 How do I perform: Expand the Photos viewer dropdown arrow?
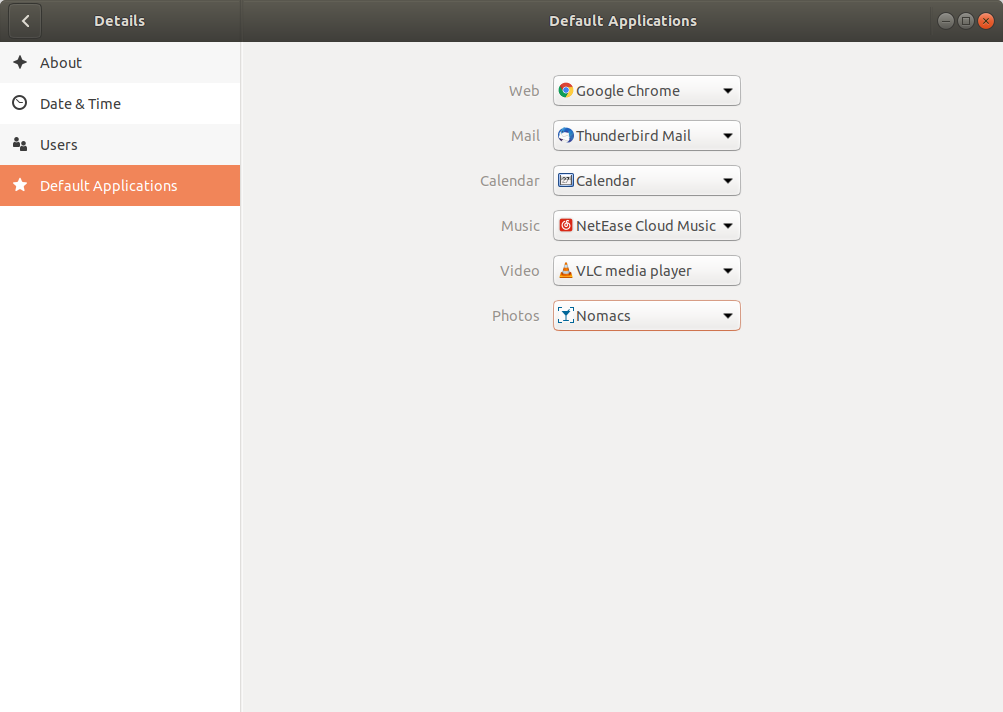(727, 316)
